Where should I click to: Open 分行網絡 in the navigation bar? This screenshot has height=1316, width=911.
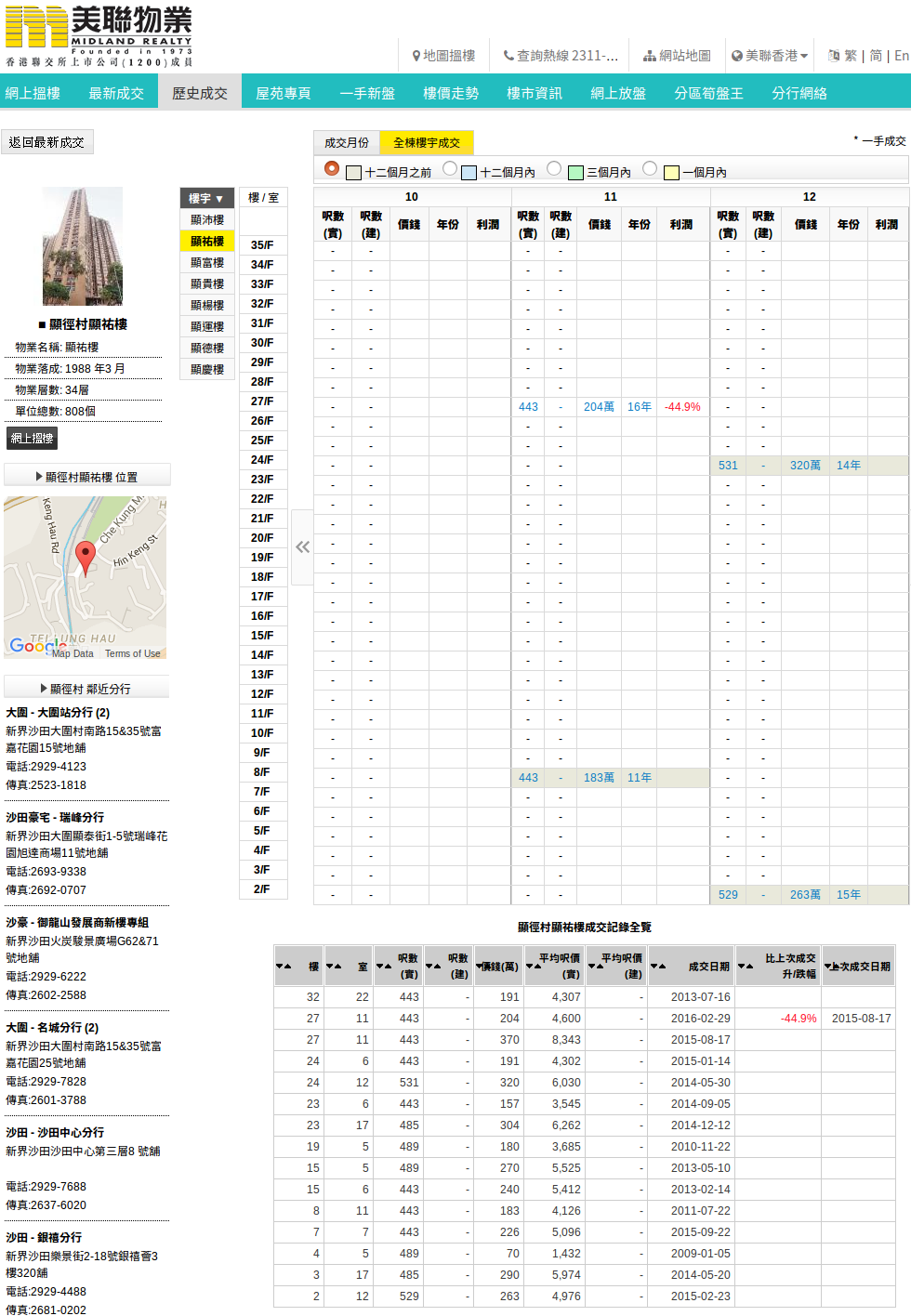[799, 93]
